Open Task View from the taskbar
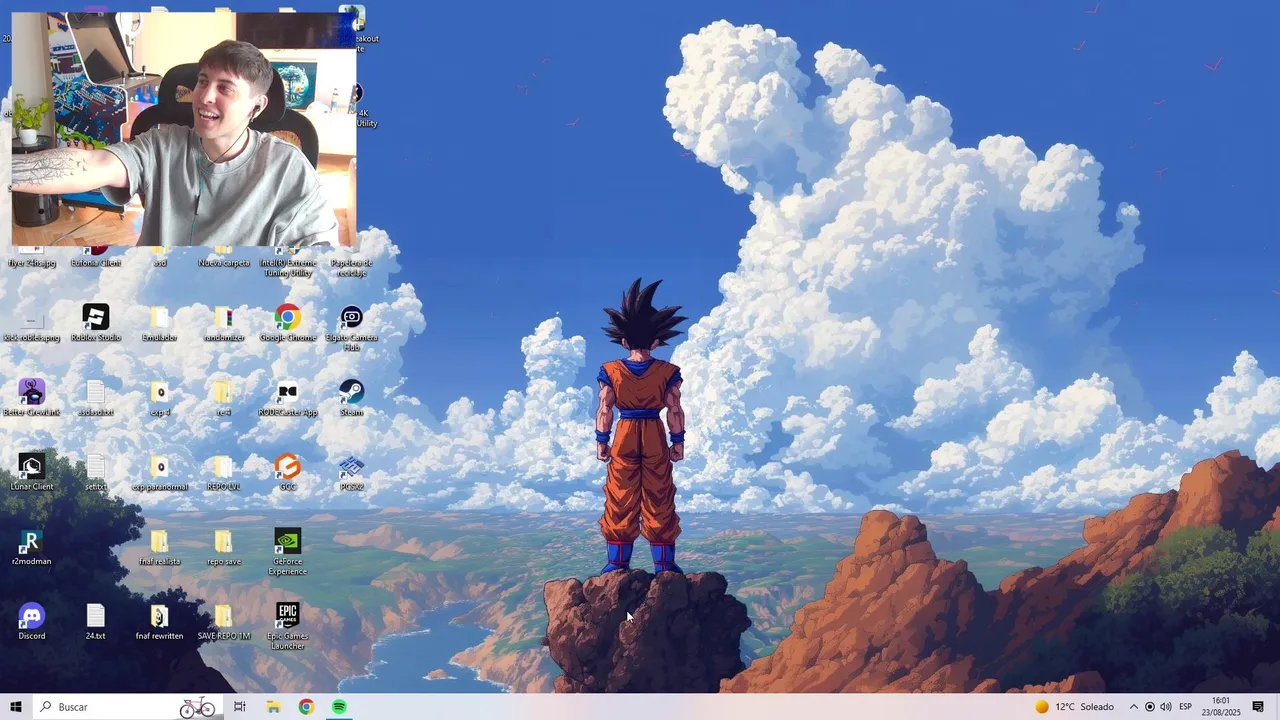1280x720 pixels. (240, 707)
